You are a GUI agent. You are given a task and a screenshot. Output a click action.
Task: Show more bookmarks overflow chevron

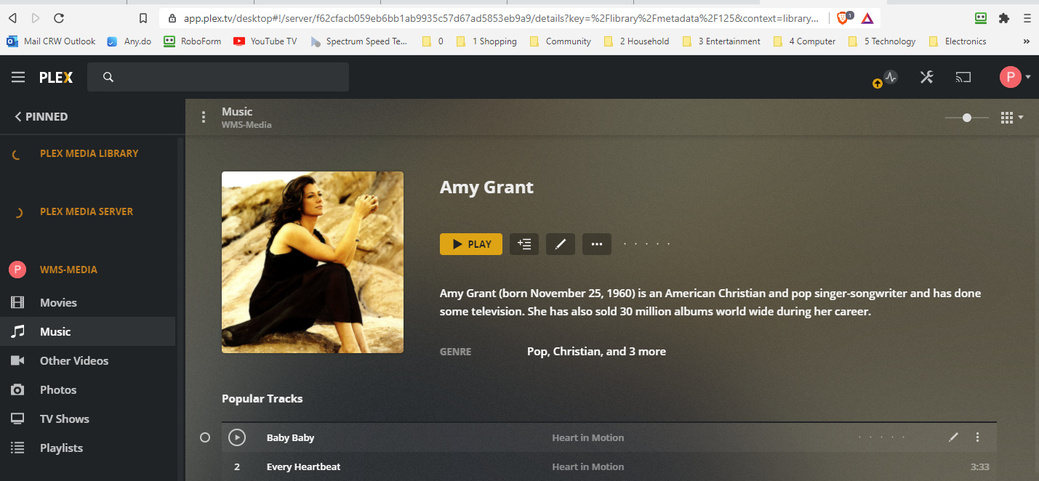tap(1027, 41)
